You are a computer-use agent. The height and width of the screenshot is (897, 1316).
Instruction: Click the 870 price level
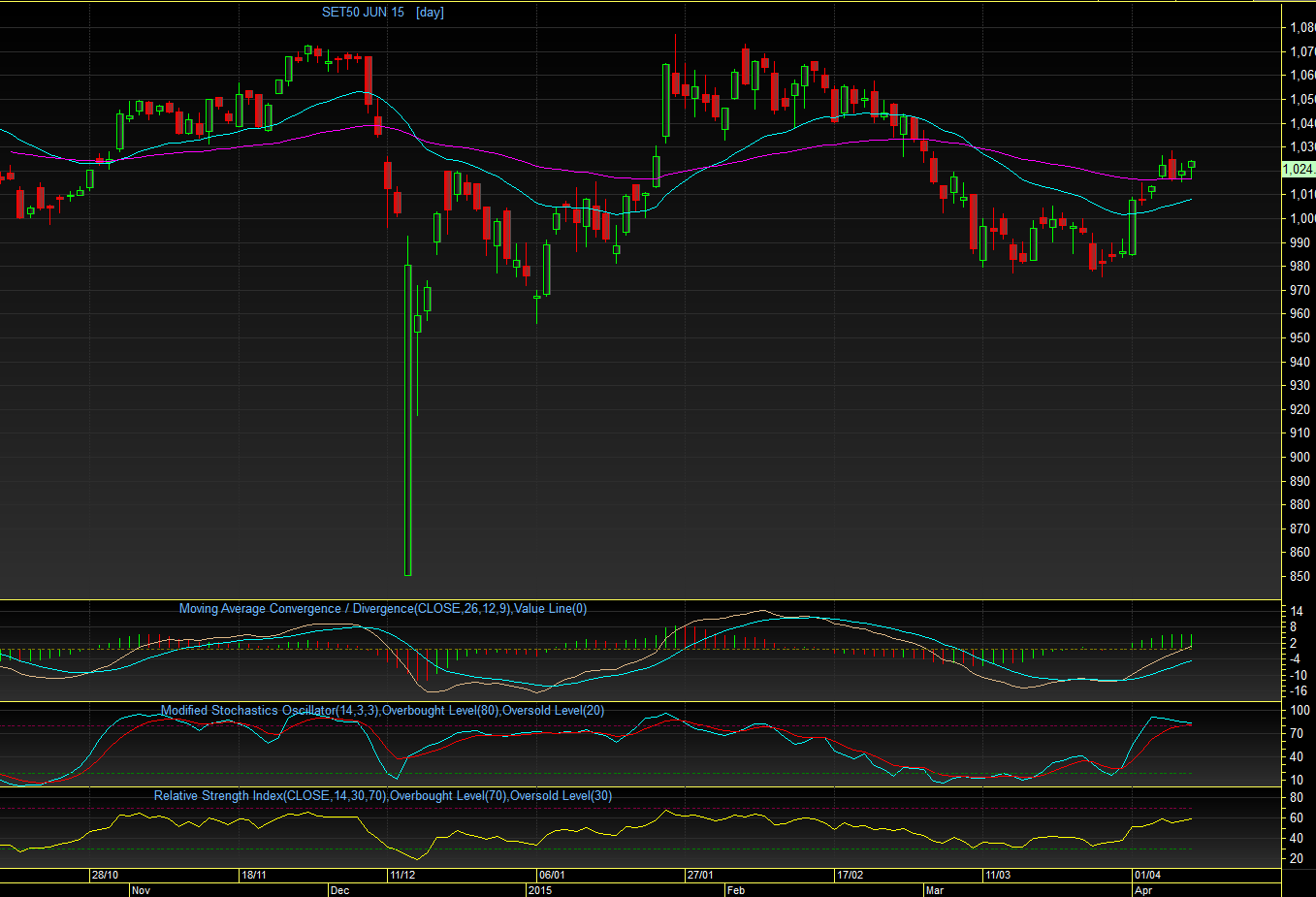click(1300, 529)
